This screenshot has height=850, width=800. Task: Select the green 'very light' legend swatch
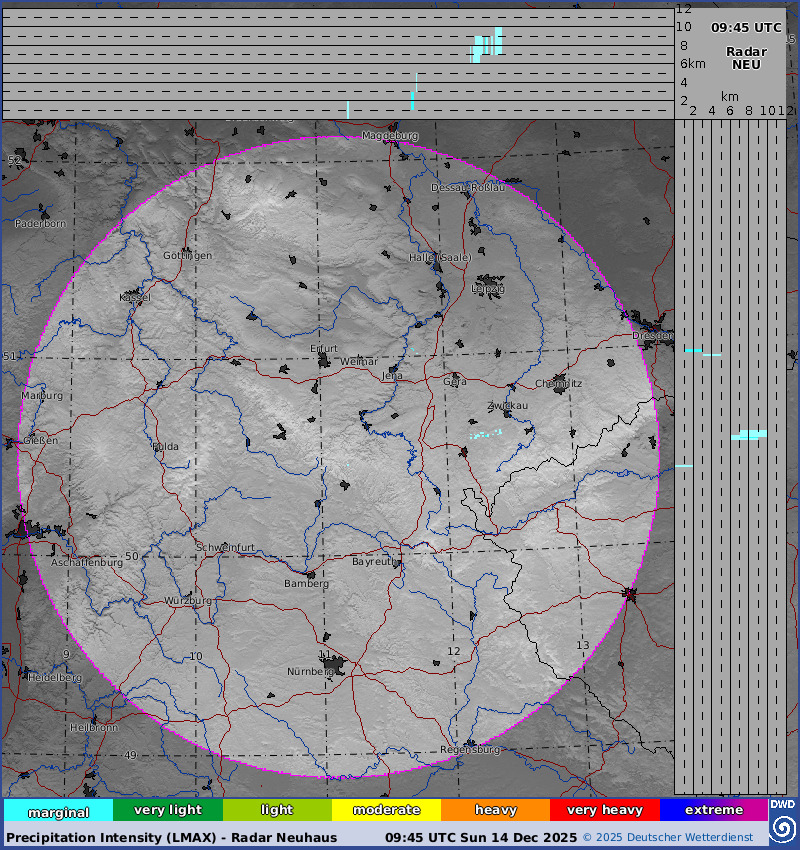(167, 810)
